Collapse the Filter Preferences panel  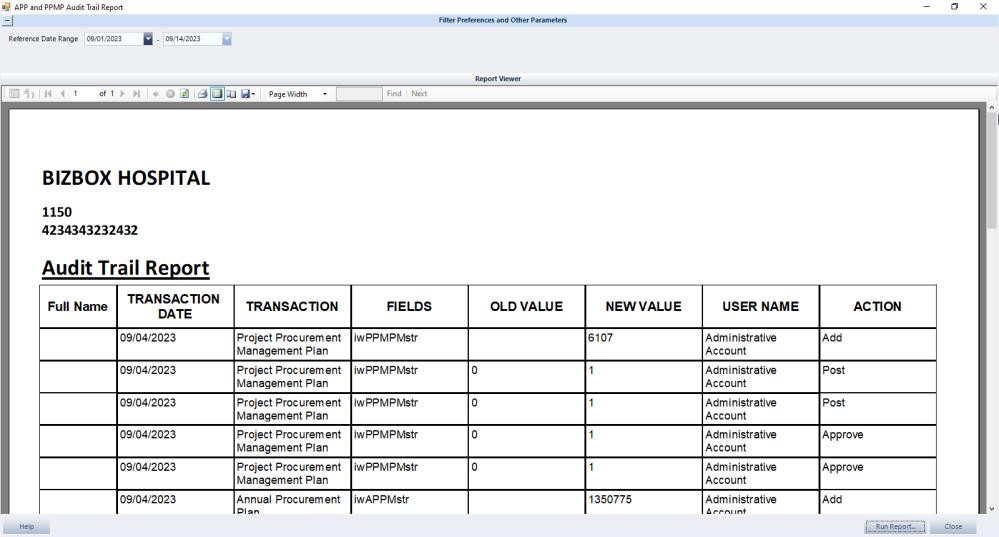[x=6, y=20]
